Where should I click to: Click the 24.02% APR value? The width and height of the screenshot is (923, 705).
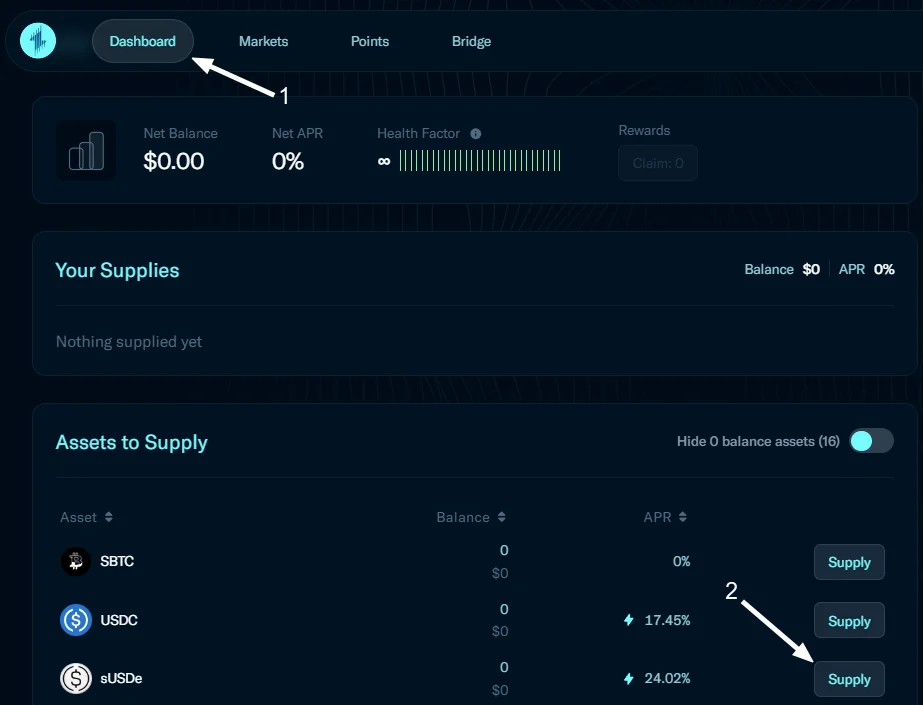[x=668, y=679]
